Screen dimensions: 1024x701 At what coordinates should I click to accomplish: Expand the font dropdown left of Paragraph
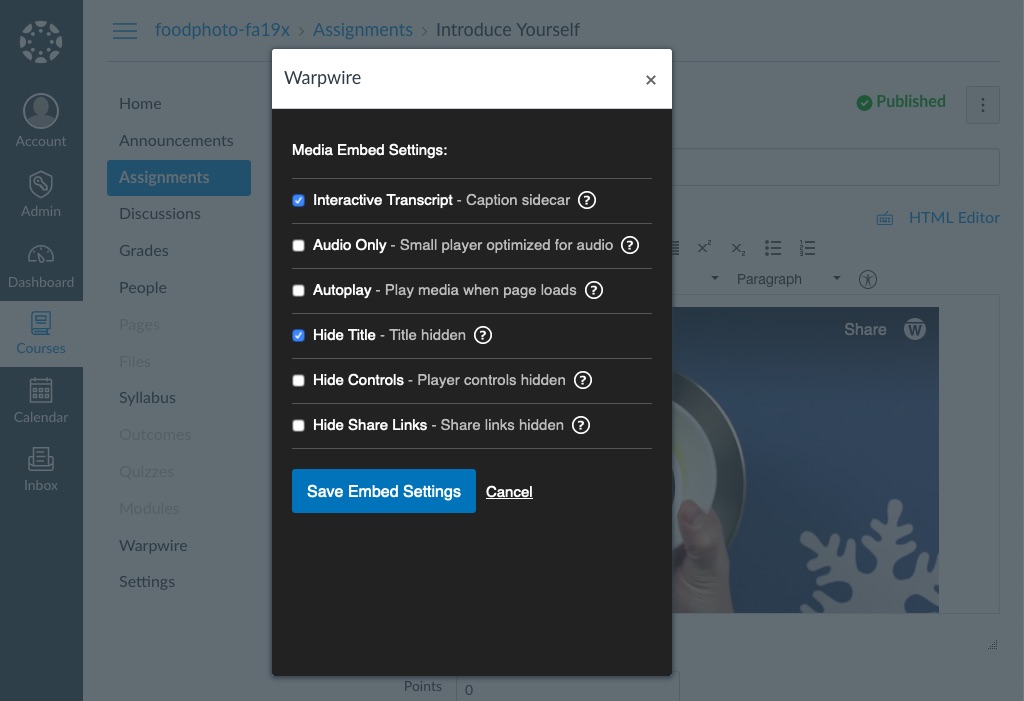[714, 279]
